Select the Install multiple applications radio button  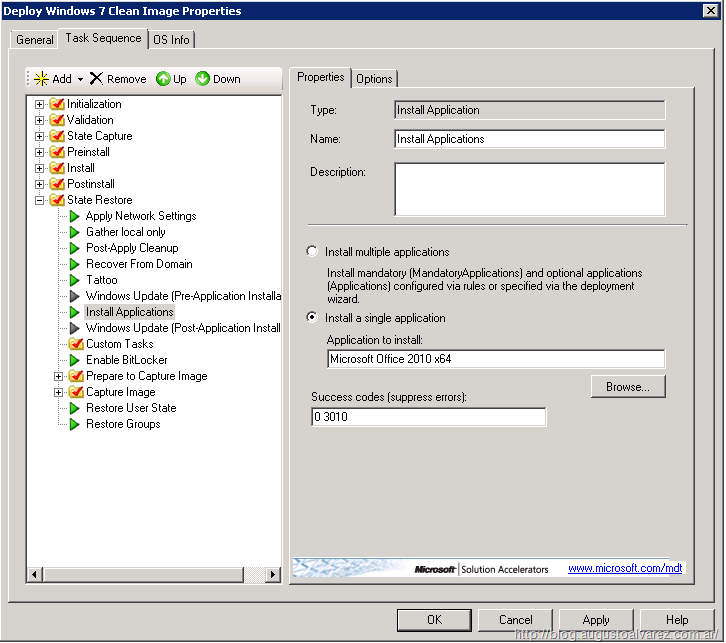coord(313,252)
